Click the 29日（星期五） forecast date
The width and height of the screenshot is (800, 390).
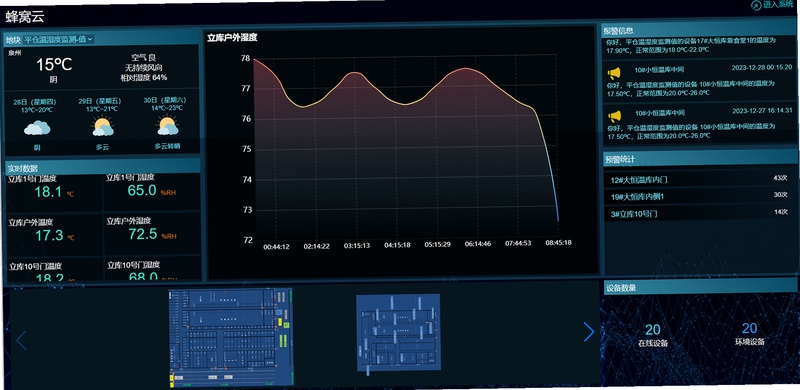pyautogui.click(x=99, y=101)
